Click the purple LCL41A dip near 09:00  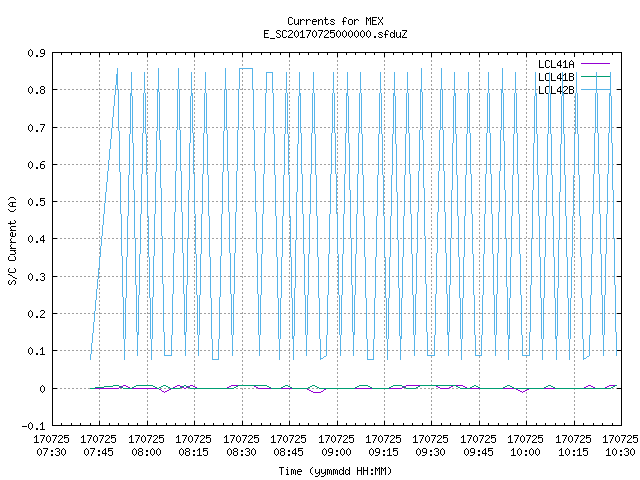coord(317,391)
